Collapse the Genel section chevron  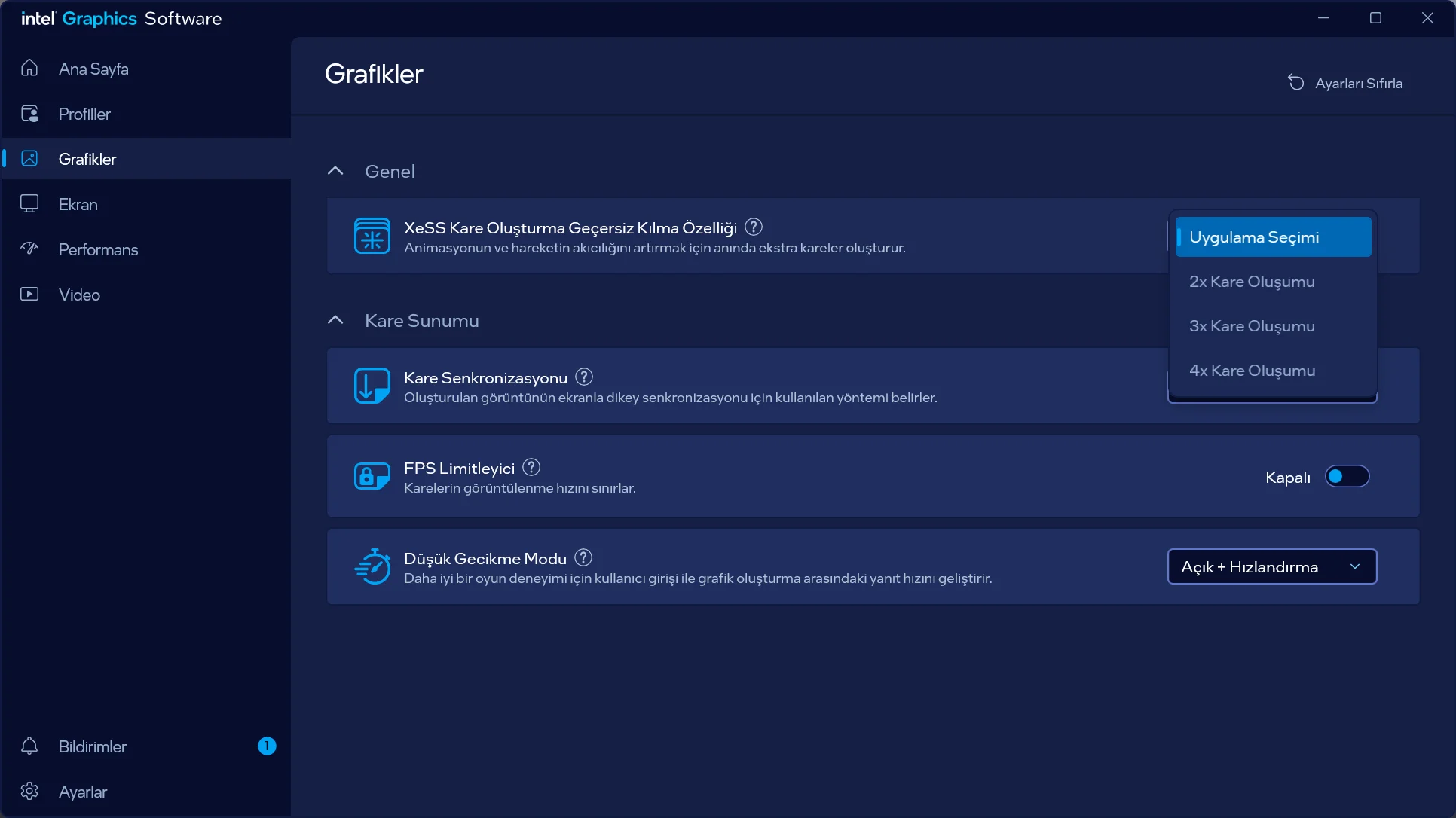click(x=335, y=171)
